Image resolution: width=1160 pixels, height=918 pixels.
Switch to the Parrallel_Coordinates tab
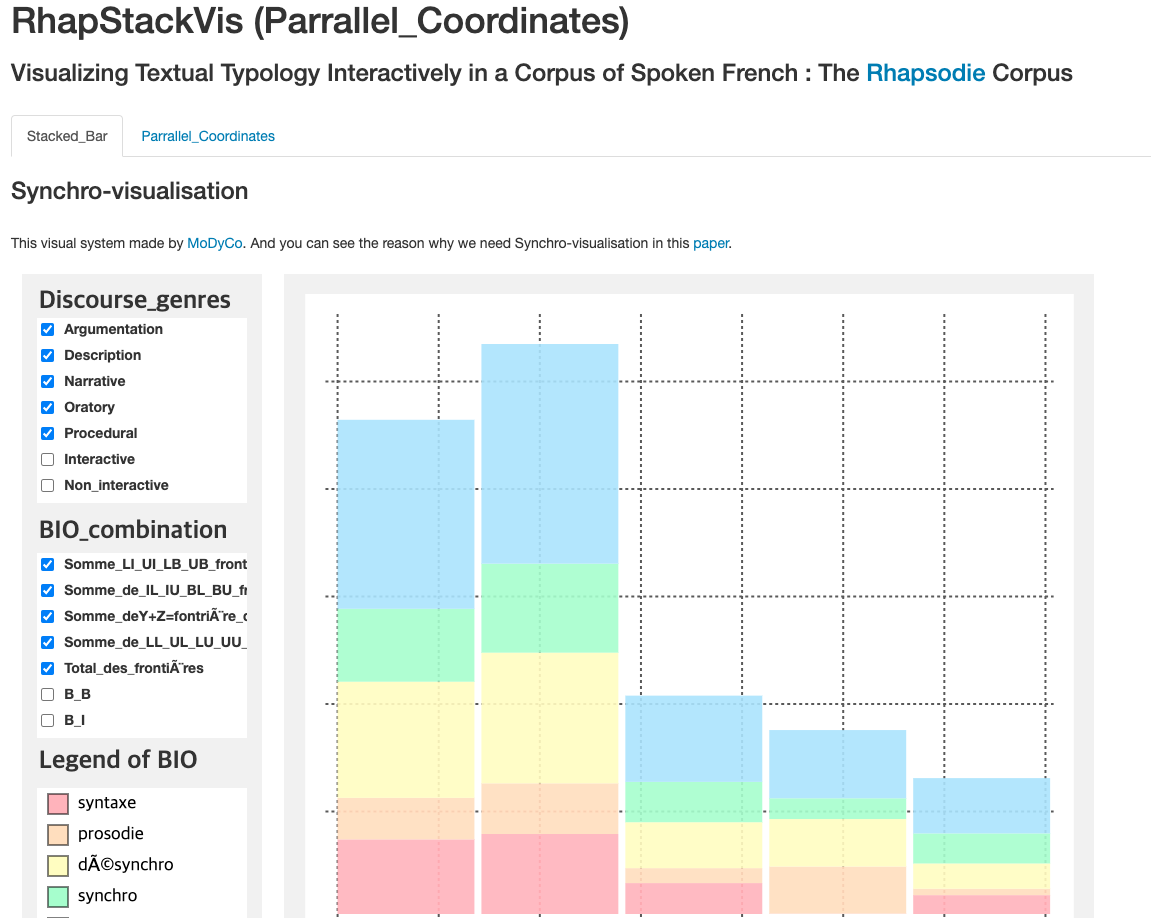pos(208,136)
